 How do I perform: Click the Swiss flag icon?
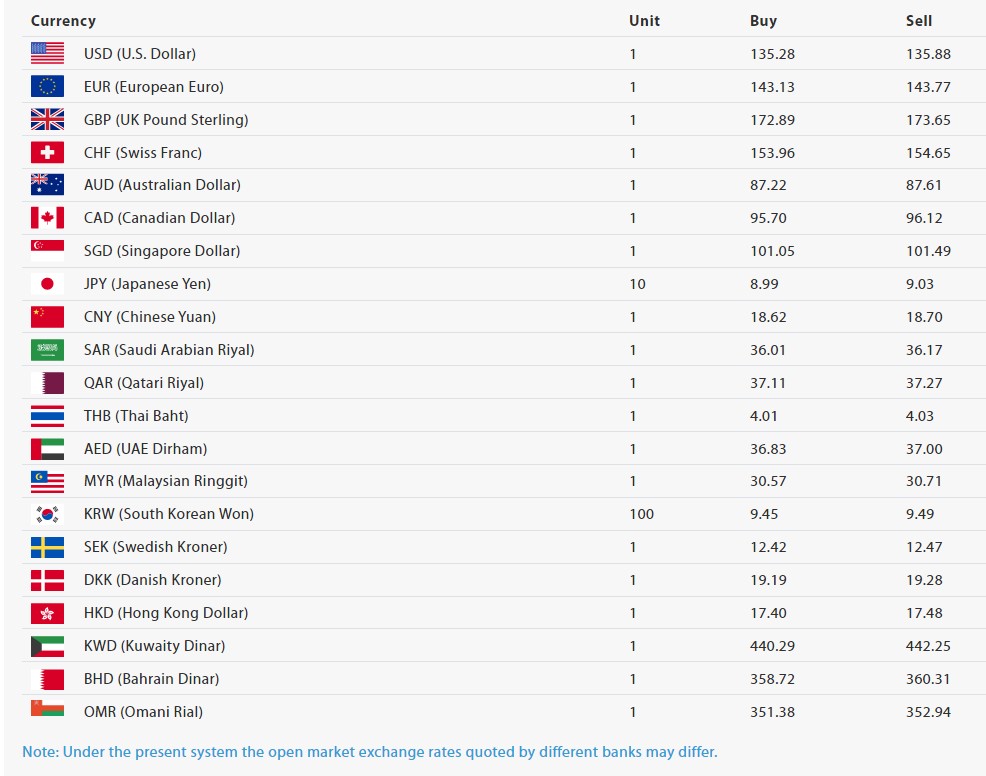point(47,153)
